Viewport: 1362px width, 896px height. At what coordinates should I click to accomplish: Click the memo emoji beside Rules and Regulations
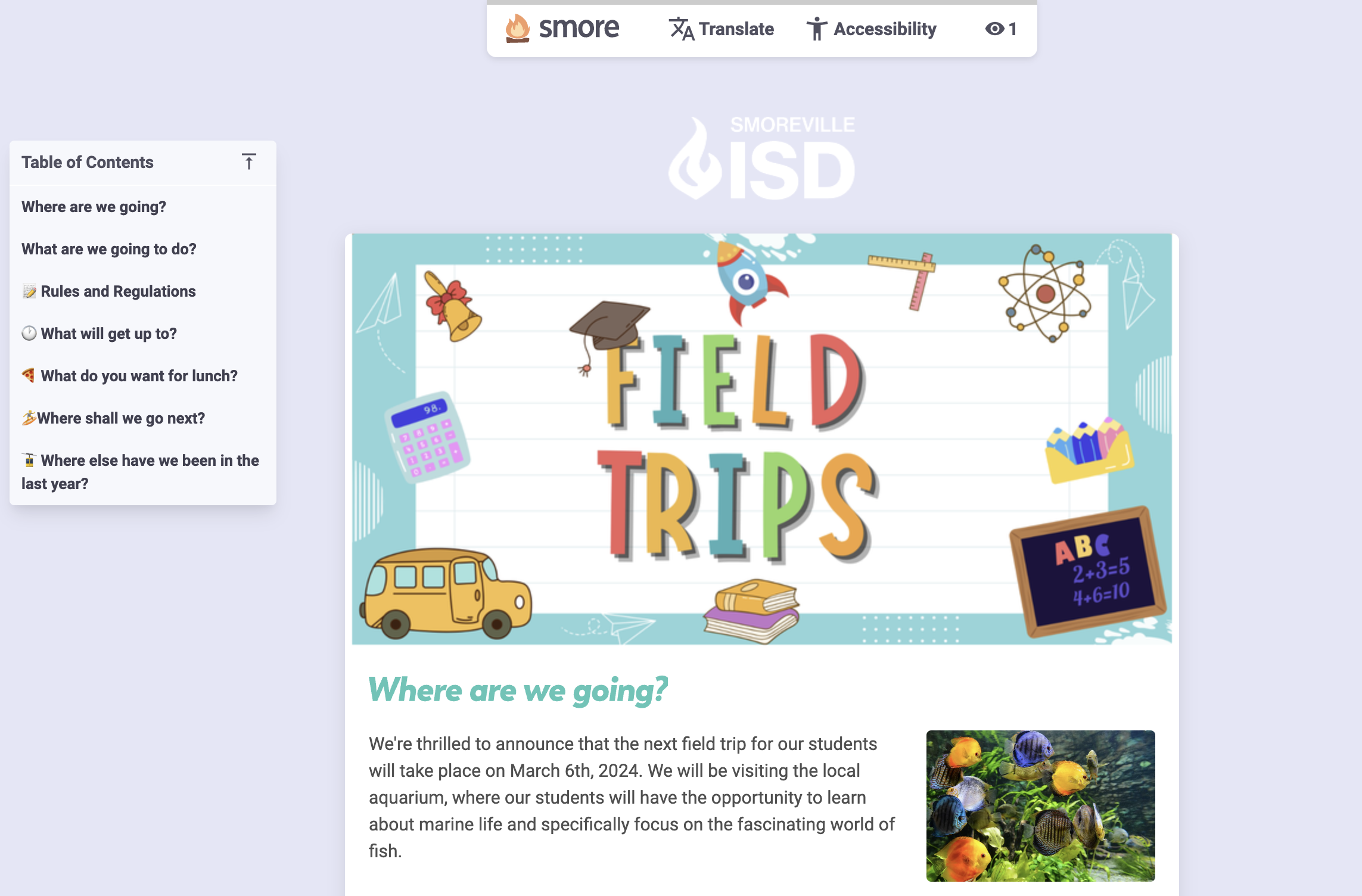(29, 291)
